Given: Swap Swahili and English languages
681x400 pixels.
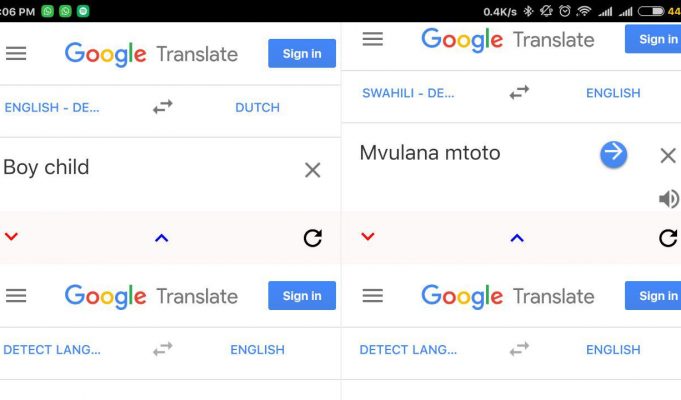Looking at the screenshot, I should click(x=519, y=92).
